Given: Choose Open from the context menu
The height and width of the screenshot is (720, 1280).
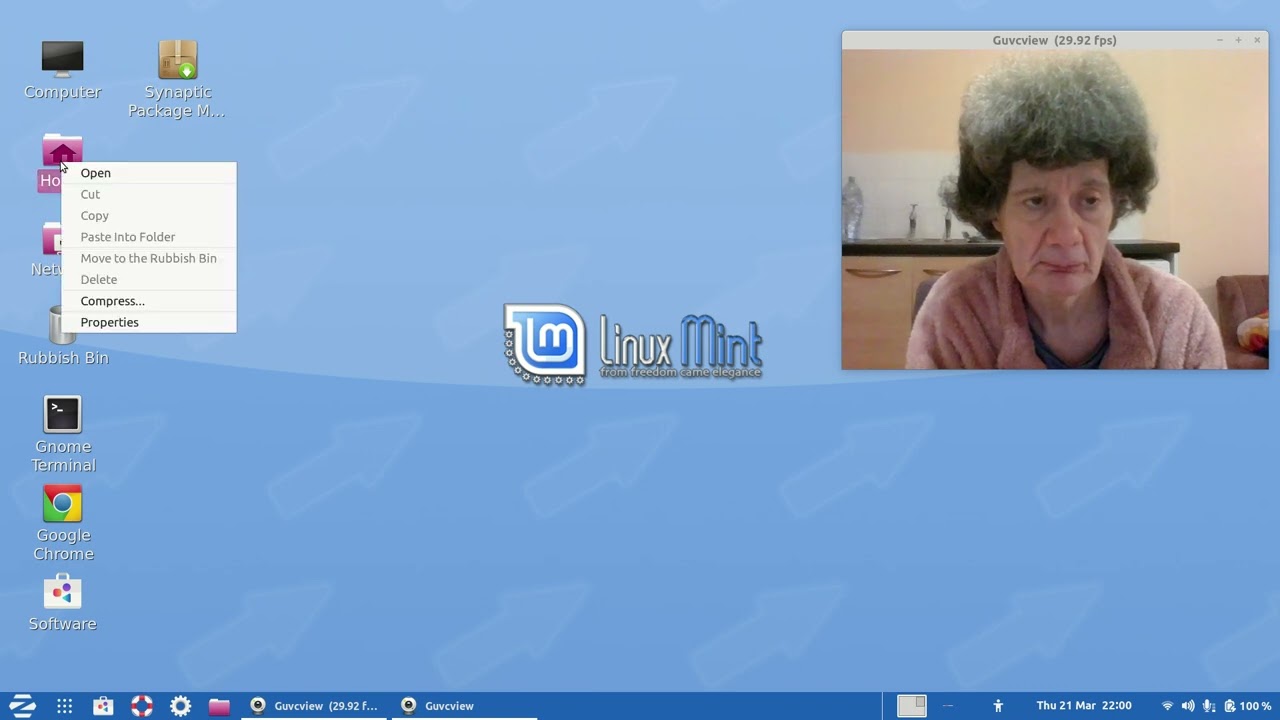Looking at the screenshot, I should (x=149, y=173).
